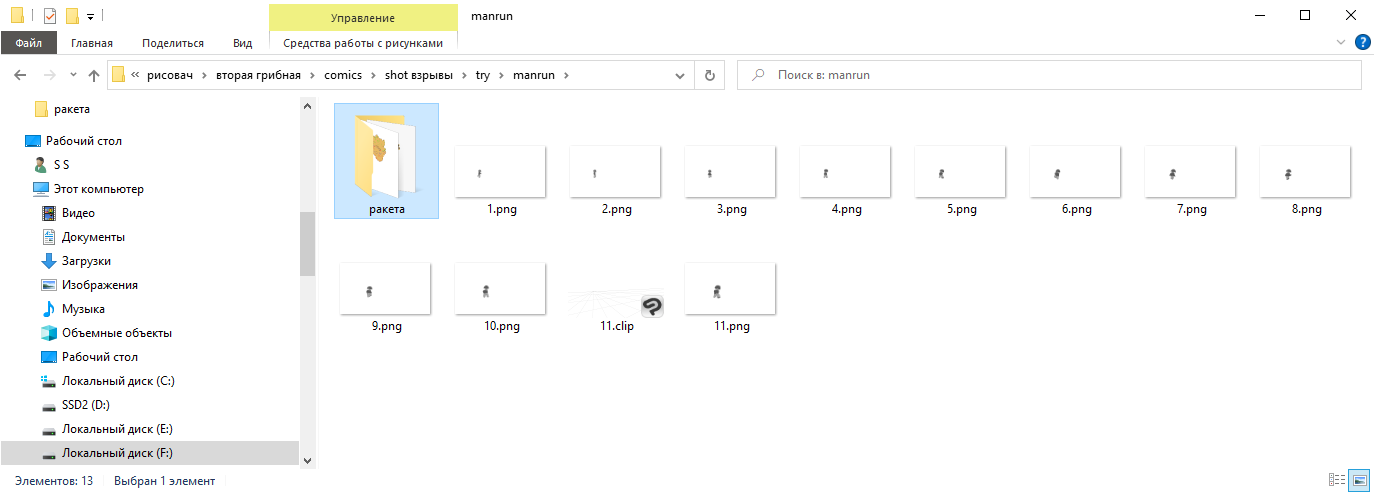
Task: Switch to the Поделиться ribbon tab
Action: 172,43
